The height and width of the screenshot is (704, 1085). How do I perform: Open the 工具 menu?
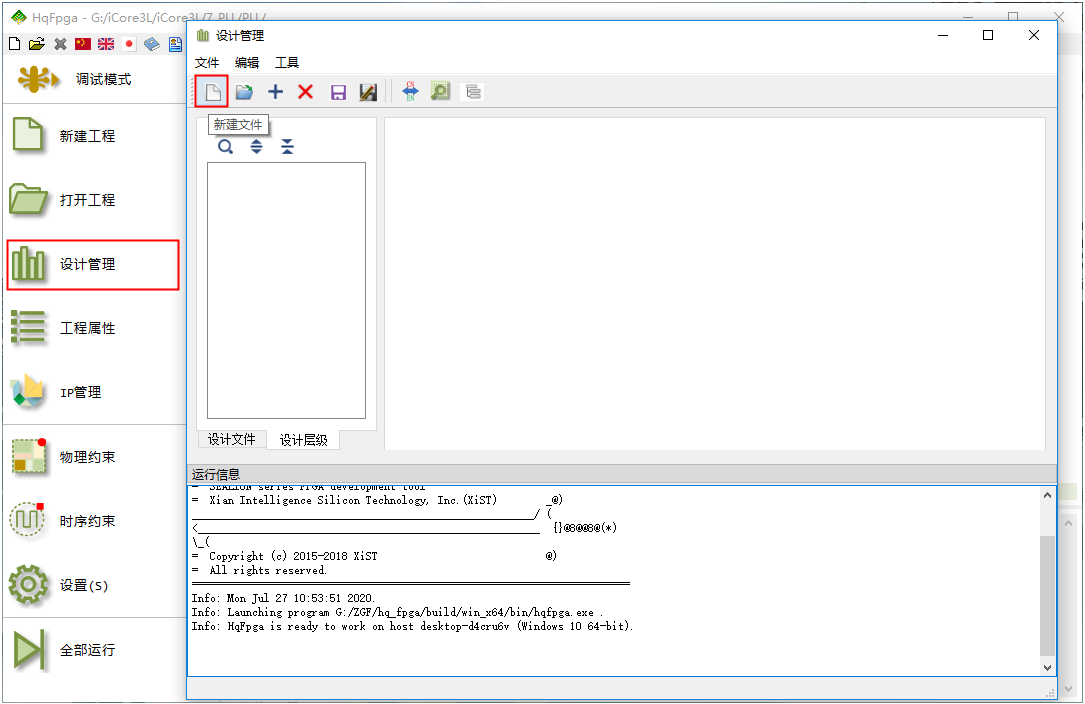coord(287,62)
